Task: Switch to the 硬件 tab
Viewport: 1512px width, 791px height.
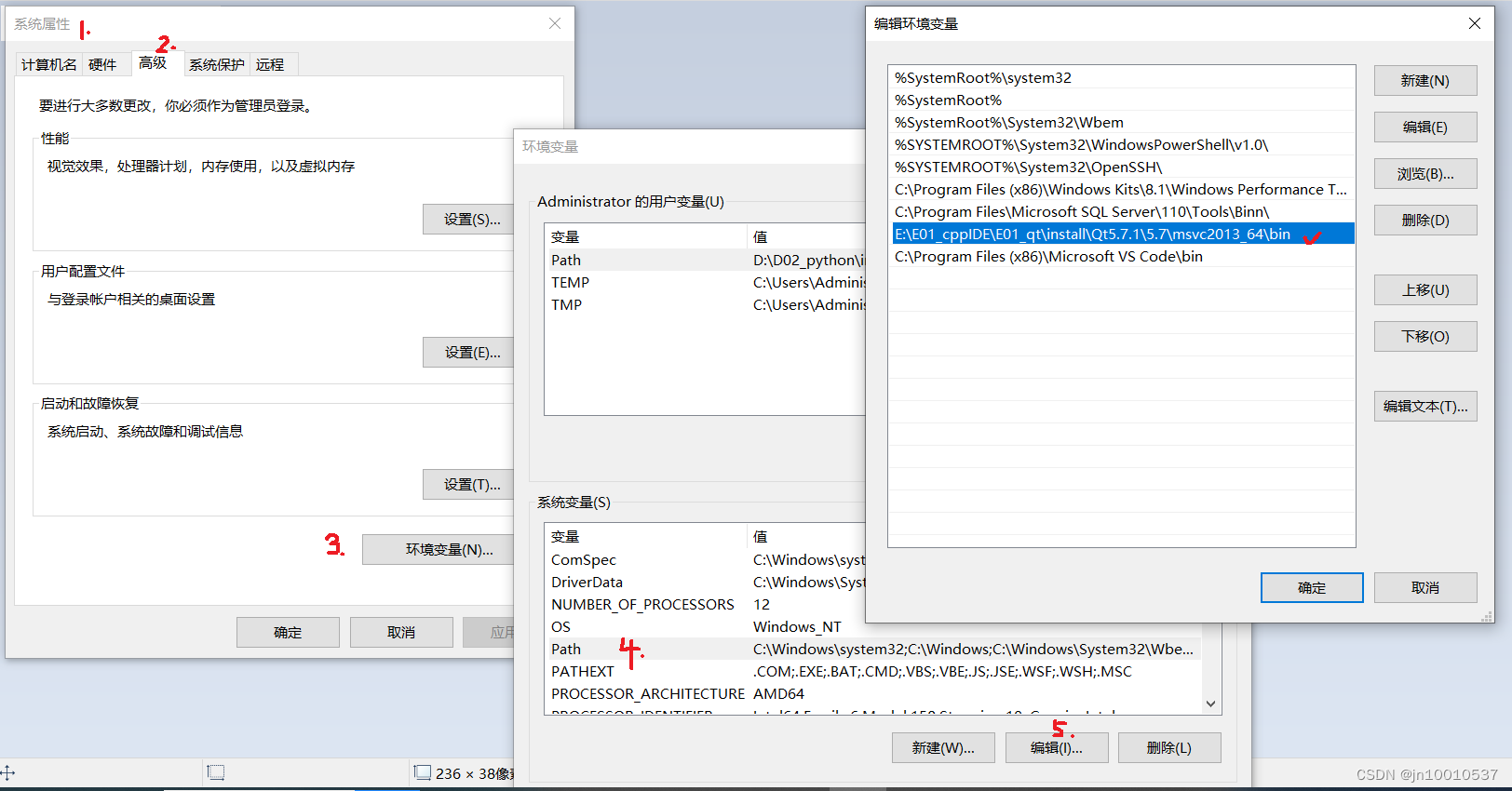Action: (x=102, y=64)
